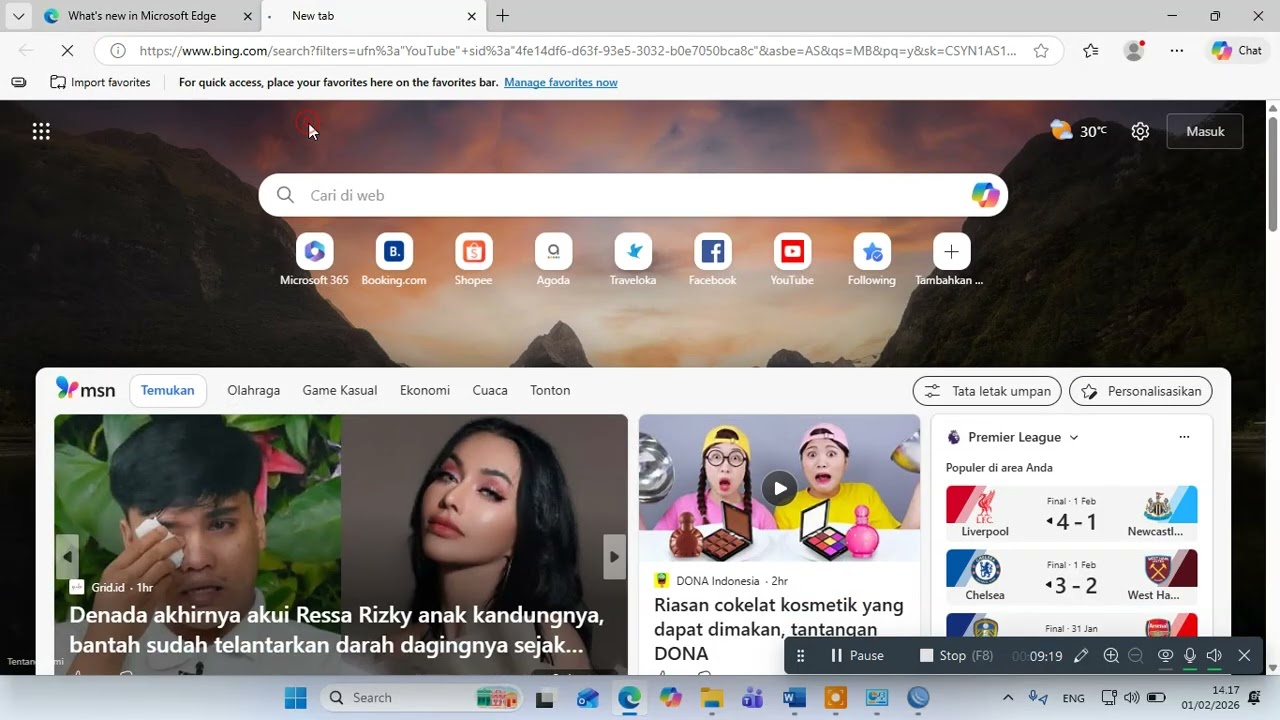Open the Booking.com quick link
Viewport: 1280px width, 720px height.
pos(394,260)
